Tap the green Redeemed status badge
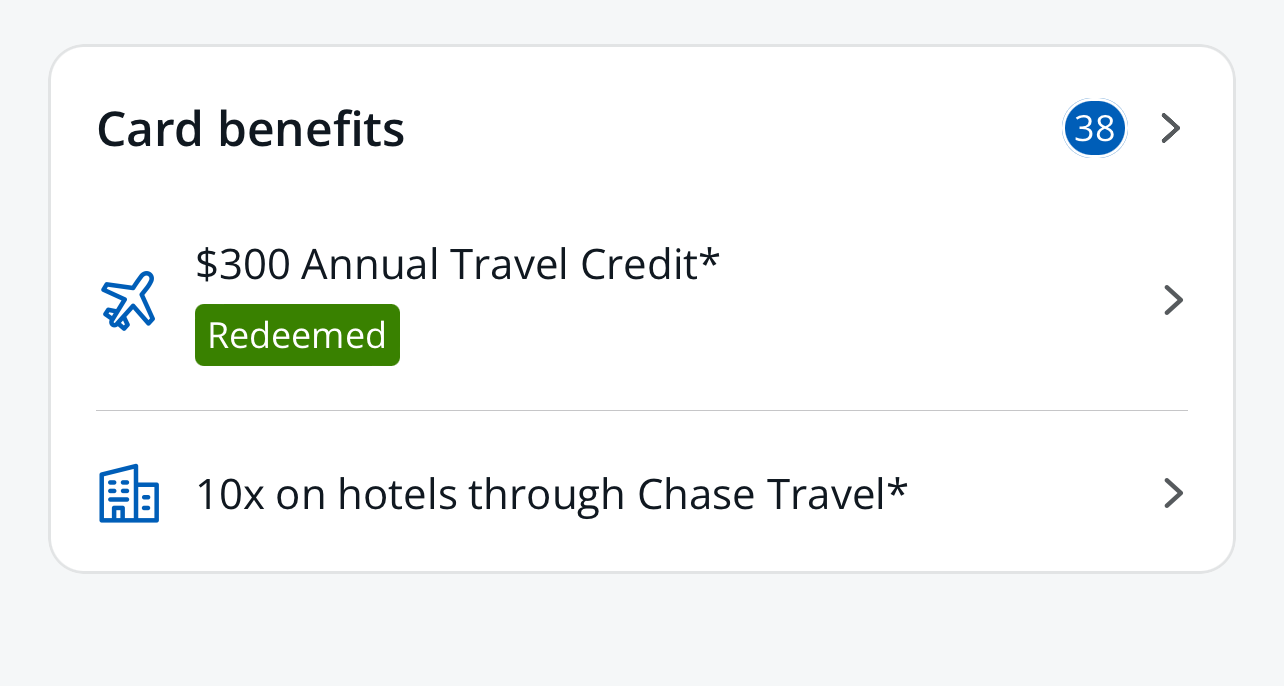 pos(297,335)
